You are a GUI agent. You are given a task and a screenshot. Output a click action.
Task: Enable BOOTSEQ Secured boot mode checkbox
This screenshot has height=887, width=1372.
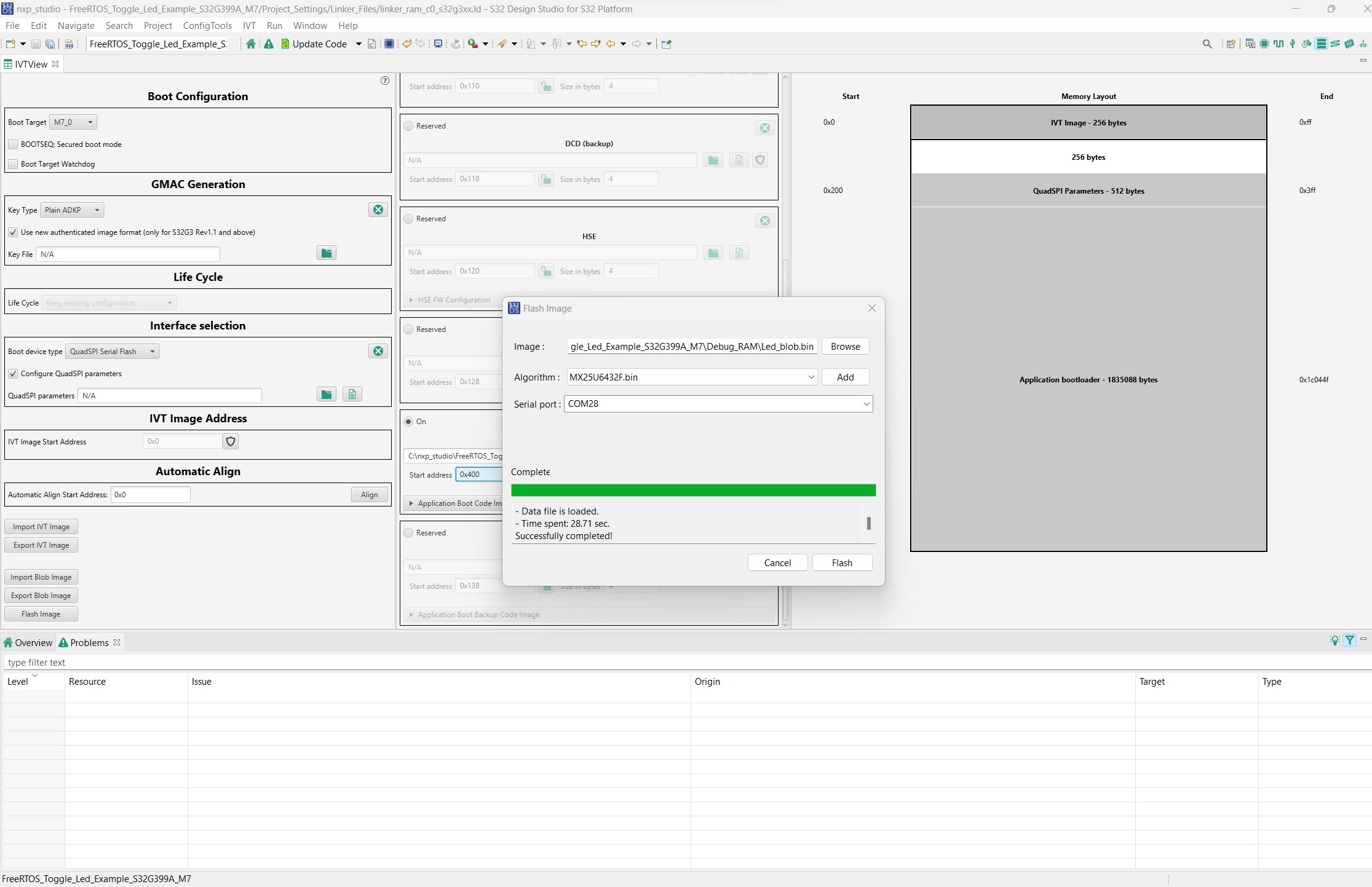(x=13, y=144)
